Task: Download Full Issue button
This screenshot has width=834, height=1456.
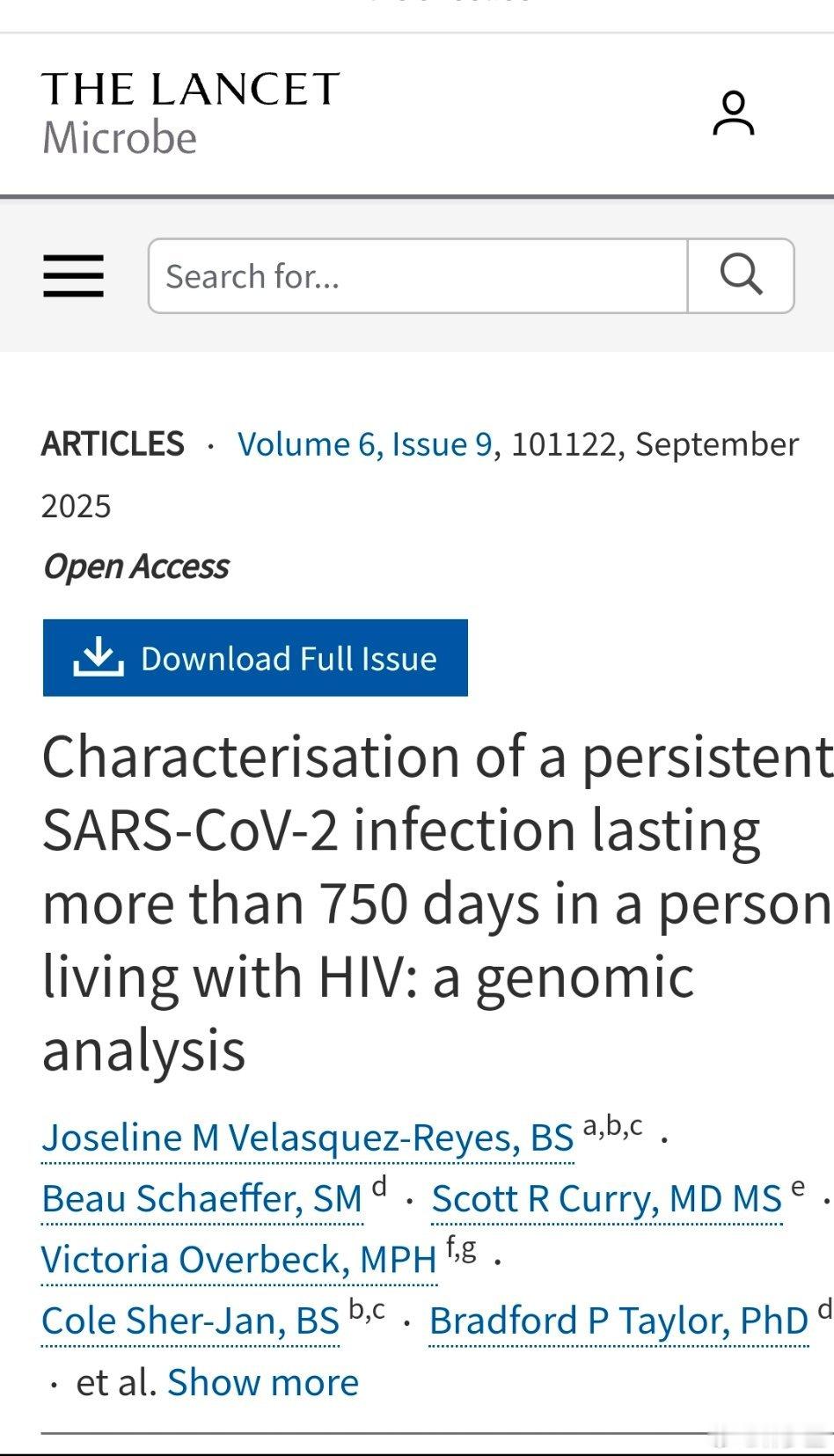Action: 255,658
